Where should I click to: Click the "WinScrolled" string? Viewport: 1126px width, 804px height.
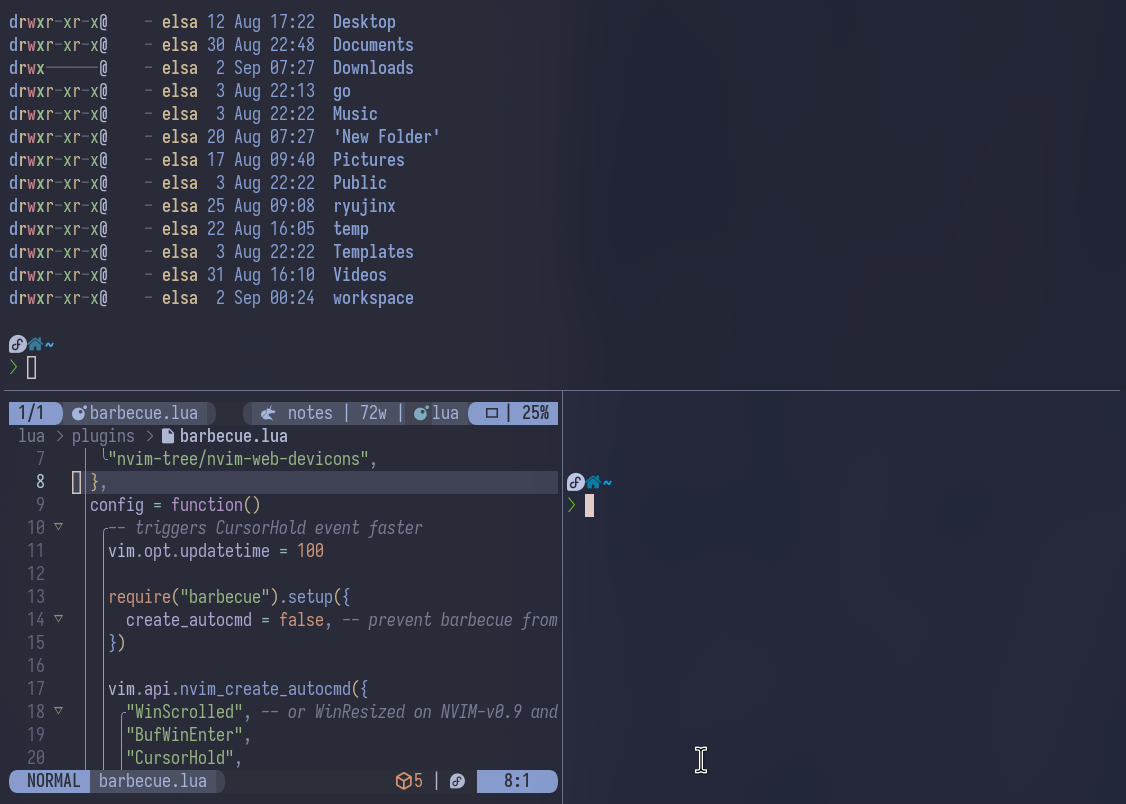coord(185,711)
